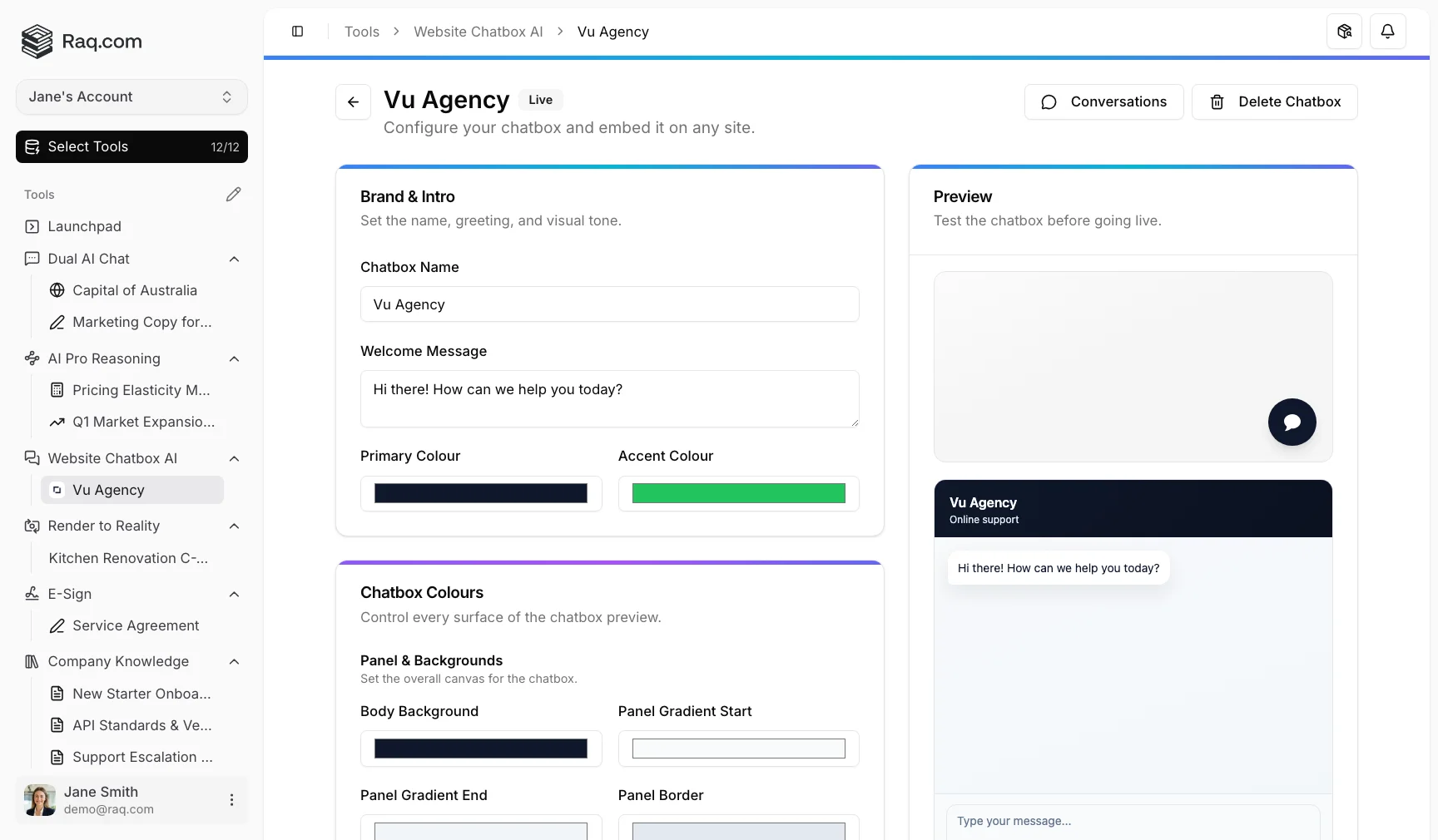Pick a new Accent Colour swatch
The height and width of the screenshot is (840, 1438).
pos(737,493)
